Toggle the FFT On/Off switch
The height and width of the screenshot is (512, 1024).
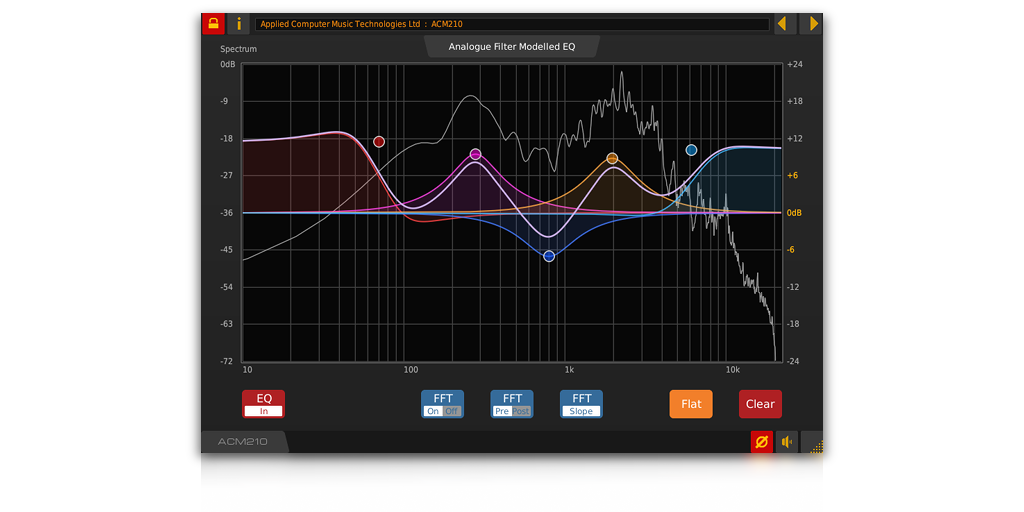click(442, 404)
